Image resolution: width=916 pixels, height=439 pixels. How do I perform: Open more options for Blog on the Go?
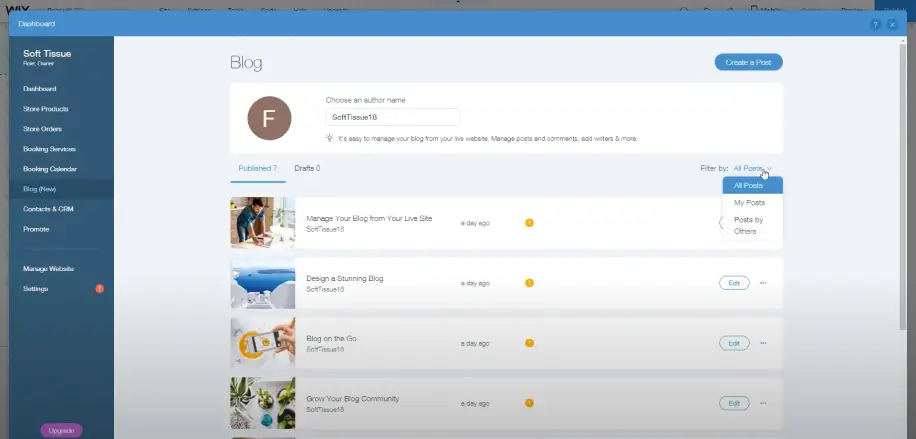click(763, 343)
